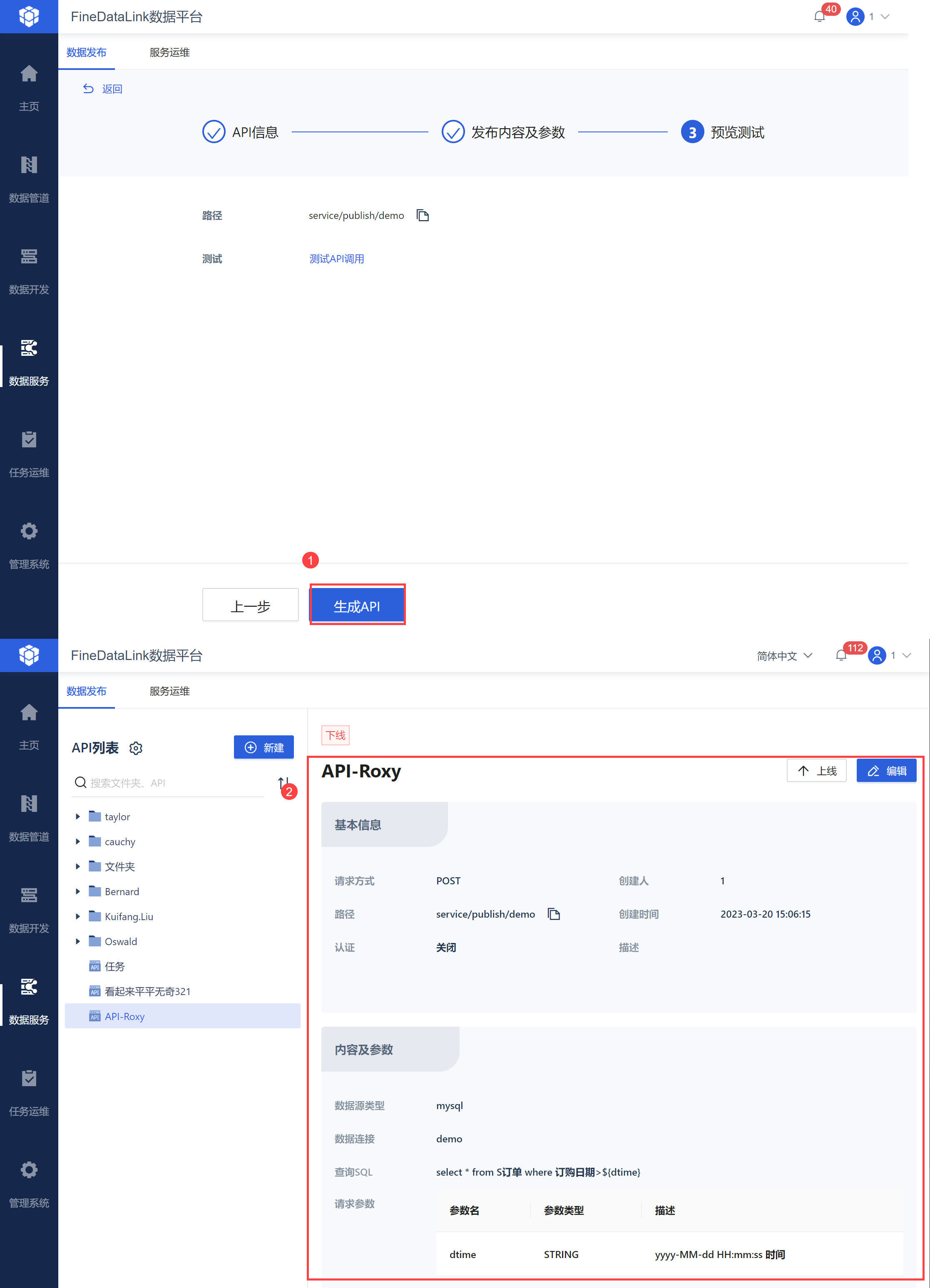The height and width of the screenshot is (1288, 930).
Task: Open the 简体中文 language dropdown
Action: point(784,656)
